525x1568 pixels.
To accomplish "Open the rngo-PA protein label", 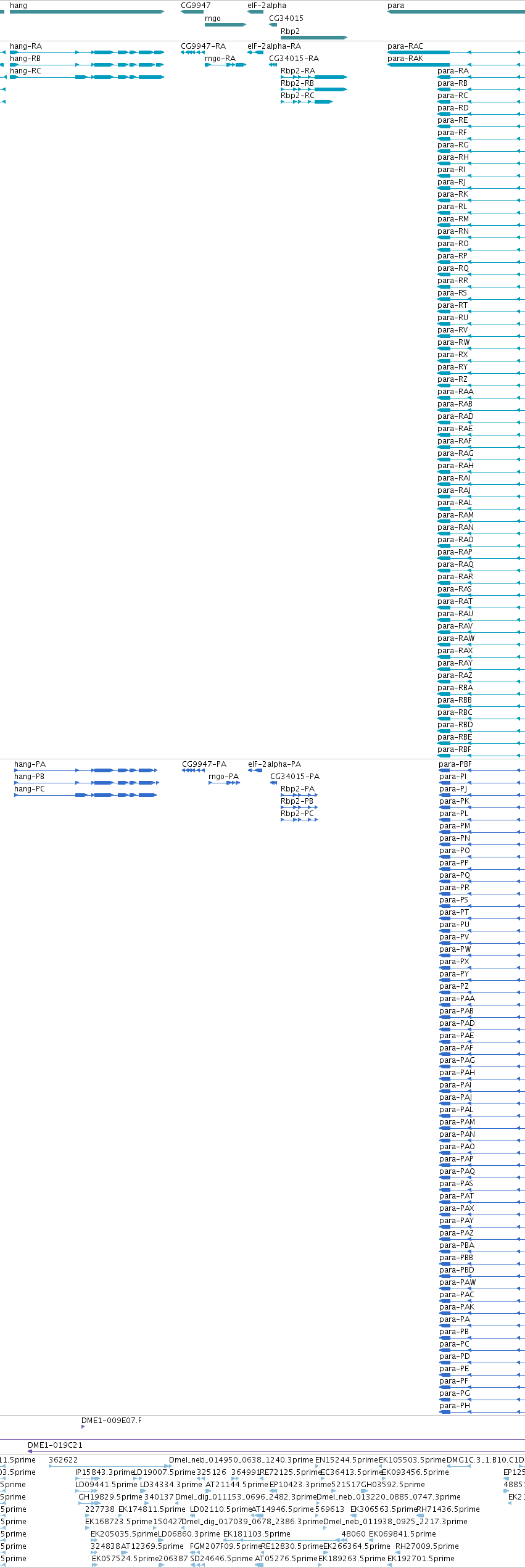I will point(223,777).
